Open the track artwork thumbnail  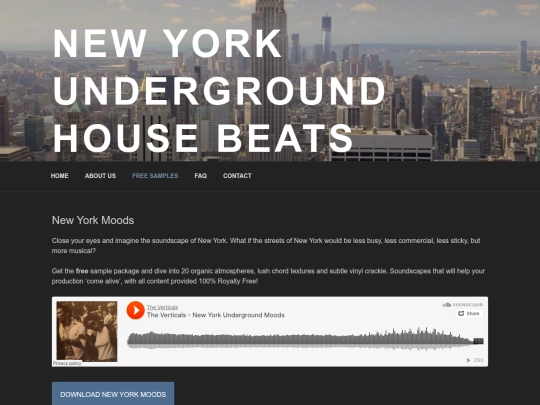coord(87,331)
